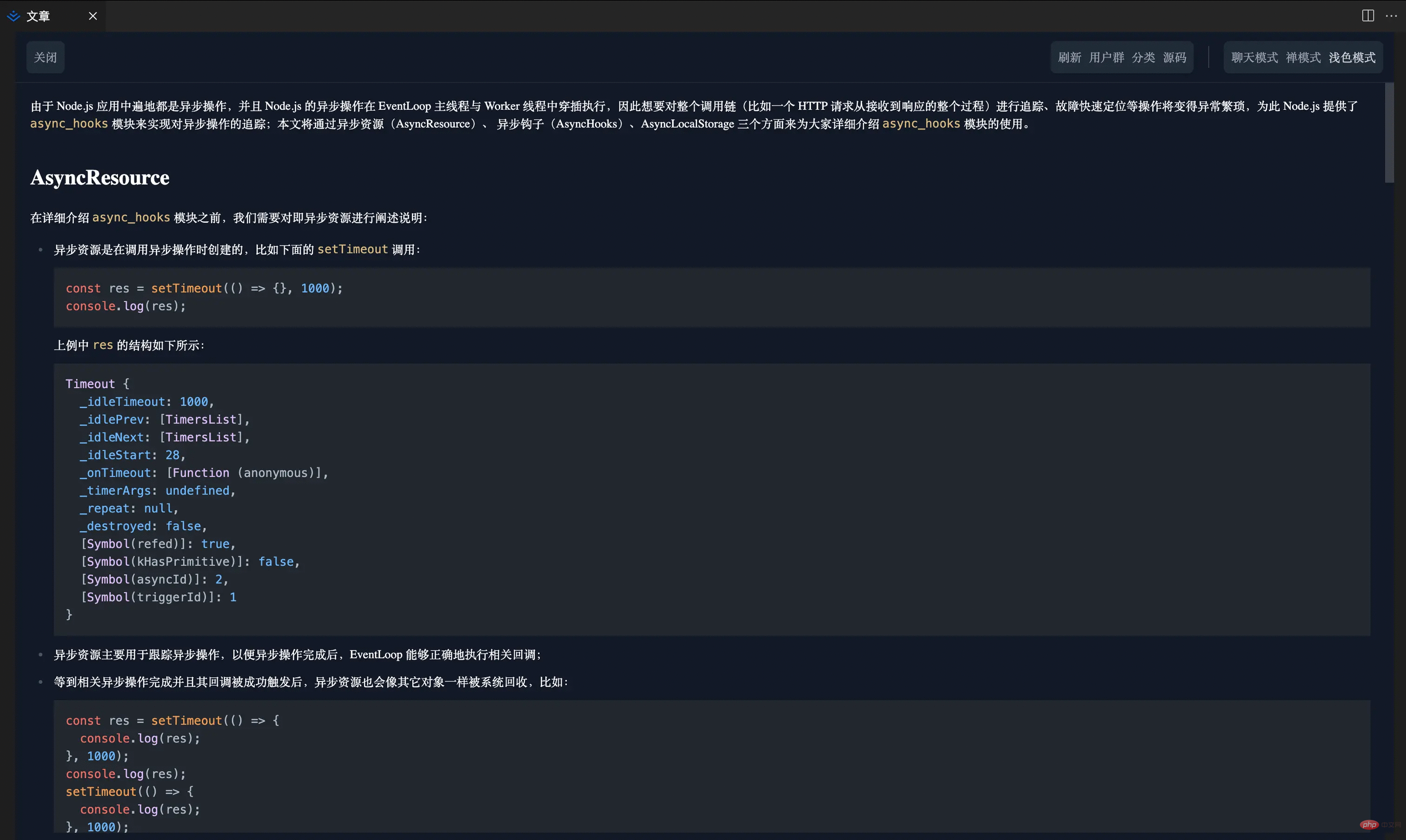The width and height of the screenshot is (1406, 840).
Task: Close the 文章 tab with X
Action: pos(93,16)
